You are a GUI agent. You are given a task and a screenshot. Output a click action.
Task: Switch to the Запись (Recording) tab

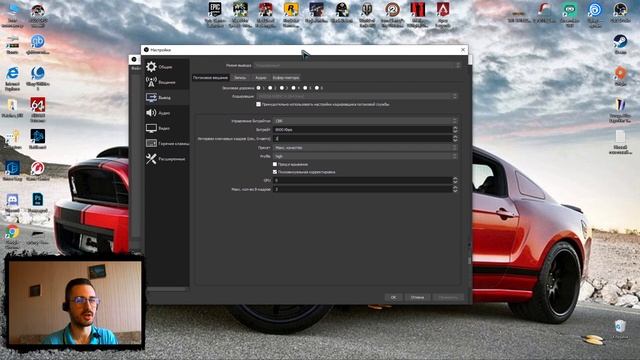point(240,77)
